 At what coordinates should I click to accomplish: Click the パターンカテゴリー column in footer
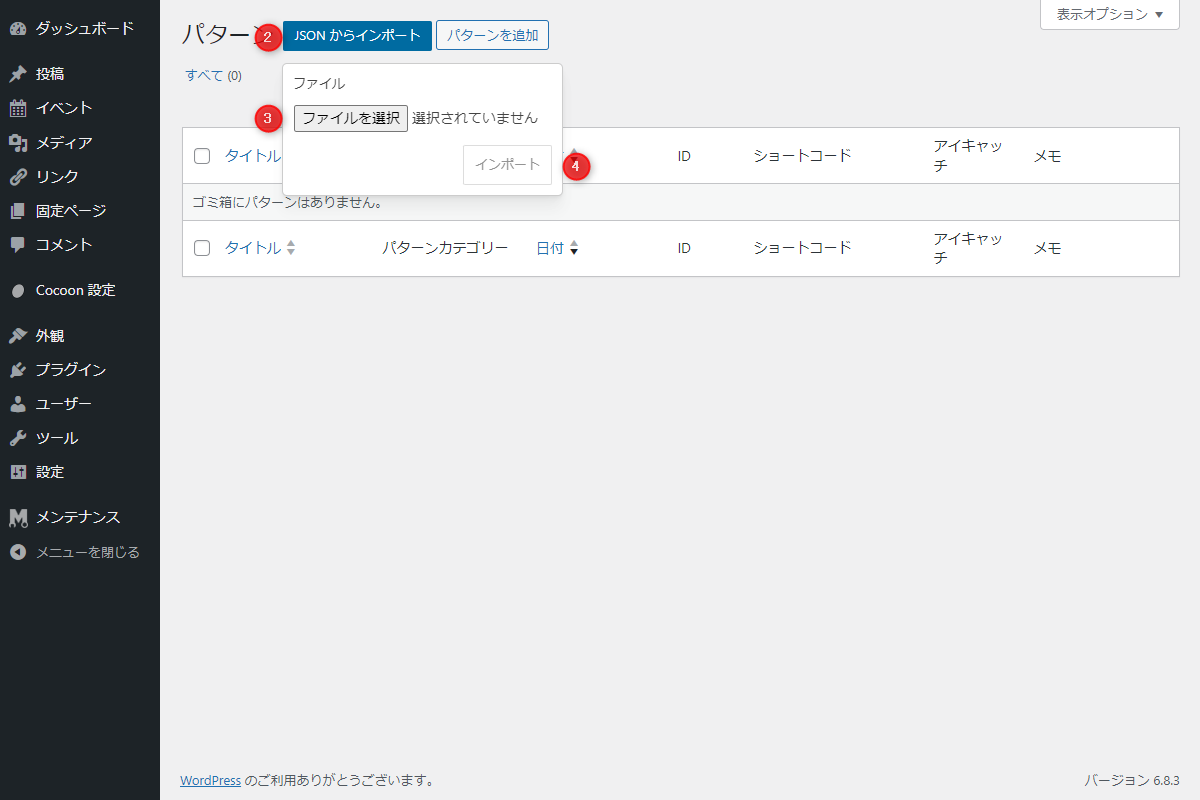[x=445, y=248]
